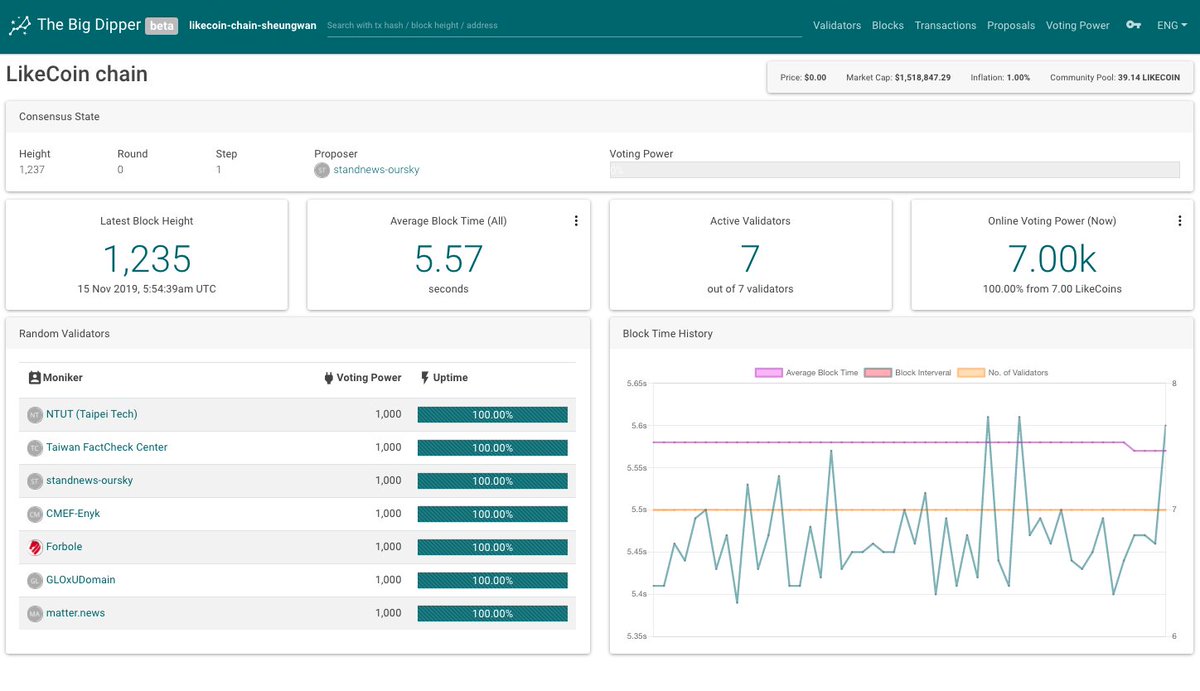Click the active validators count 7
1200x691 pixels.
[750, 259]
